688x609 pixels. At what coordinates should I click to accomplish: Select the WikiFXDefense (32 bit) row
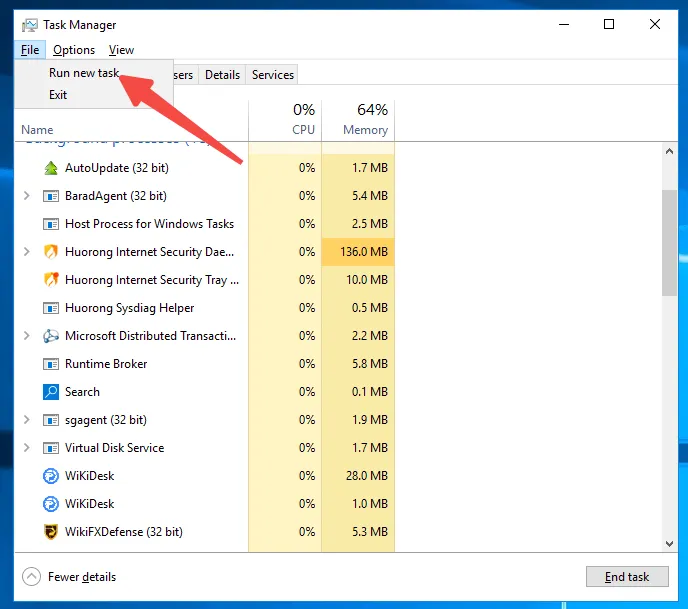pos(204,532)
